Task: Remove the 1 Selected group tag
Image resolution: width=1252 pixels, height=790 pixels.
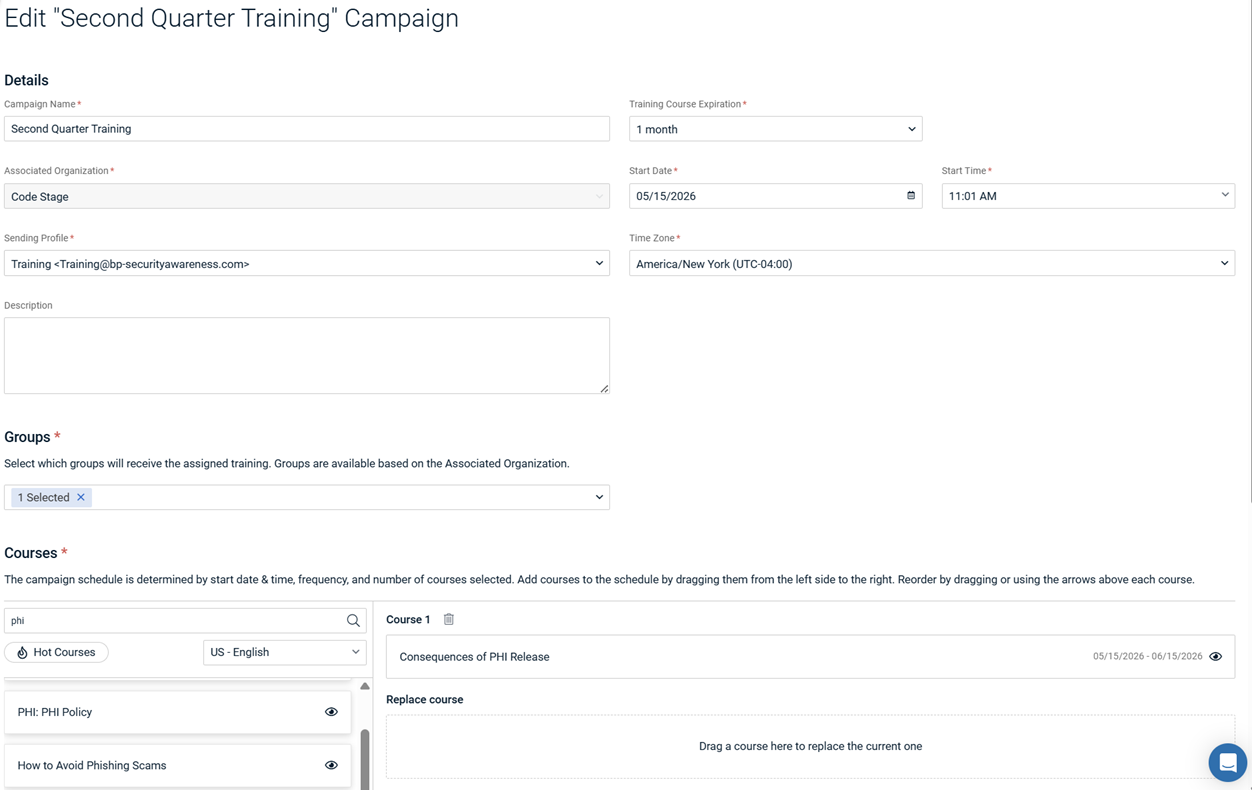Action: point(81,497)
